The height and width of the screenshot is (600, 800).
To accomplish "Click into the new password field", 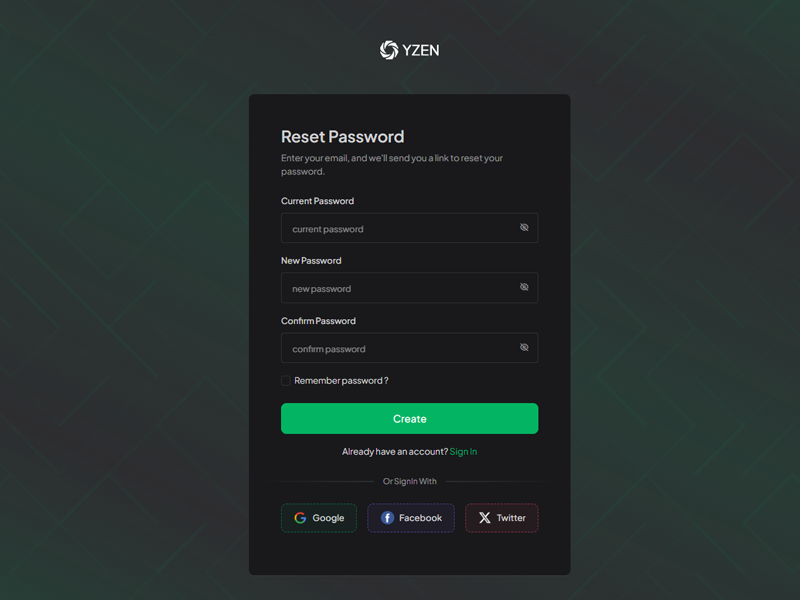I will click(x=400, y=289).
